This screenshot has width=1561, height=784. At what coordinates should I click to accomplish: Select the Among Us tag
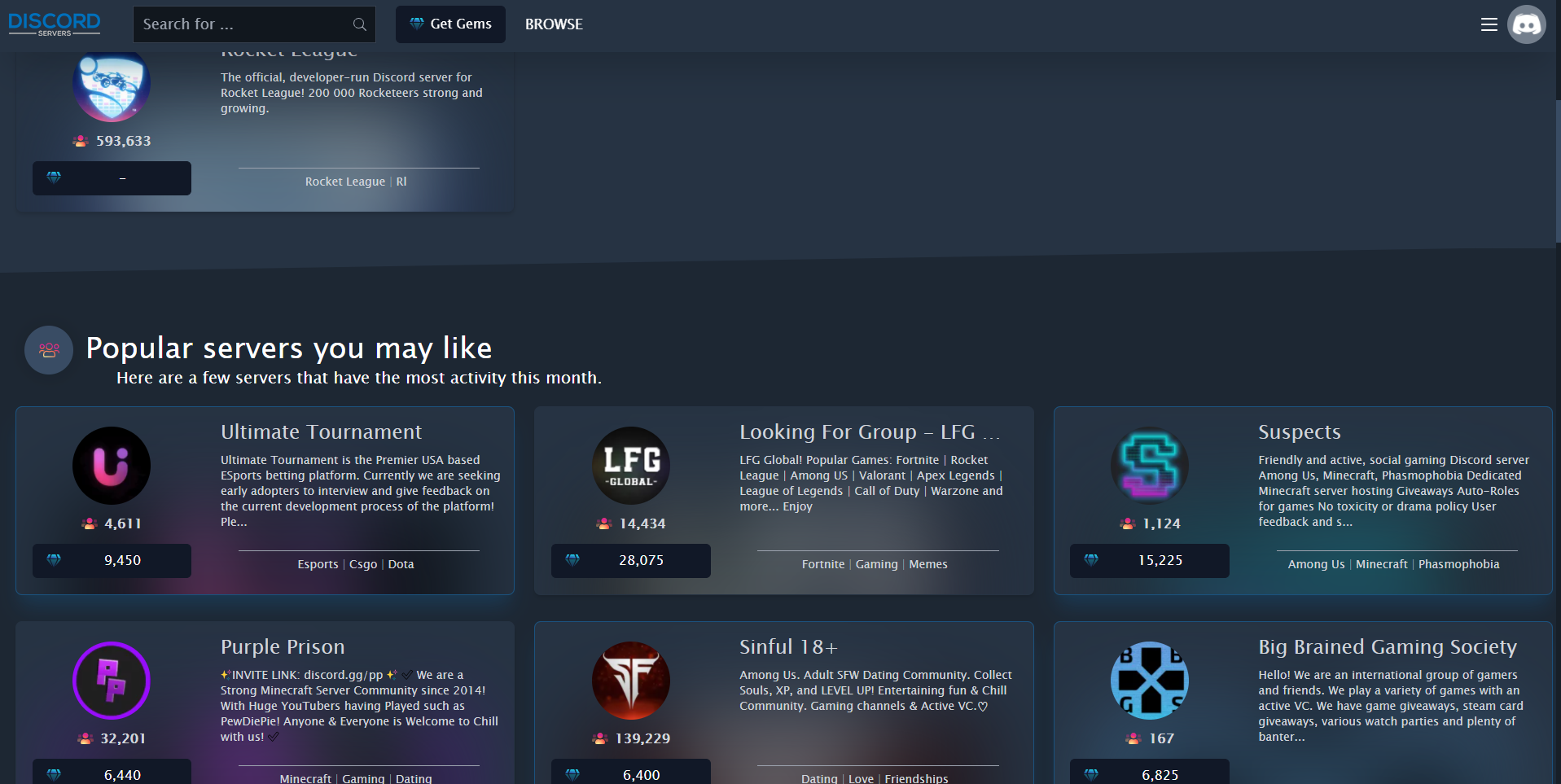click(1316, 564)
